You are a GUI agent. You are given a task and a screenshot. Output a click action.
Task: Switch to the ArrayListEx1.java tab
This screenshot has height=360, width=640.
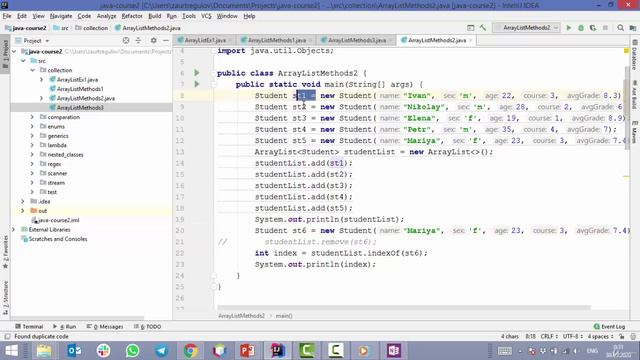pyautogui.click(x=205, y=40)
